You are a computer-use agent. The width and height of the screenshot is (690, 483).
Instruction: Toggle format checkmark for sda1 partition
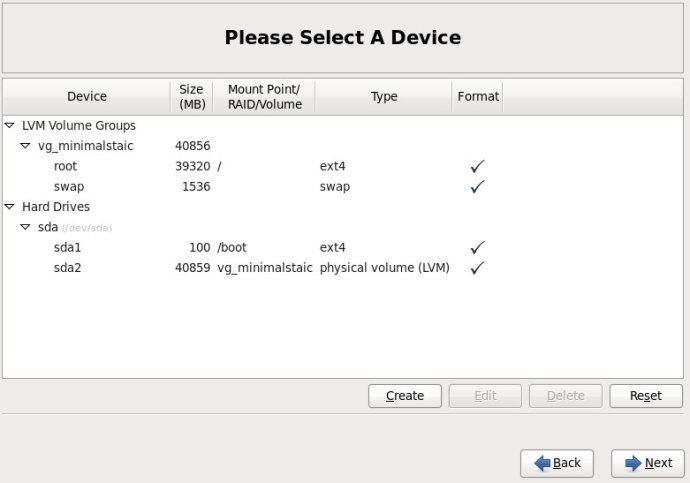click(477, 247)
